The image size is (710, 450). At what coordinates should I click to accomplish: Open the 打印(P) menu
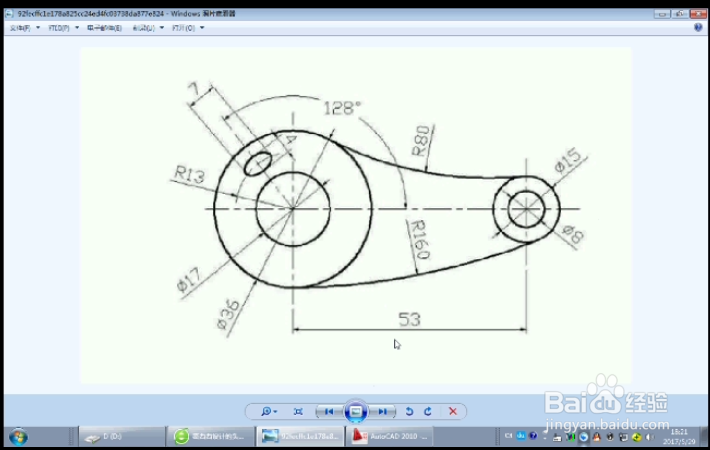(59, 28)
